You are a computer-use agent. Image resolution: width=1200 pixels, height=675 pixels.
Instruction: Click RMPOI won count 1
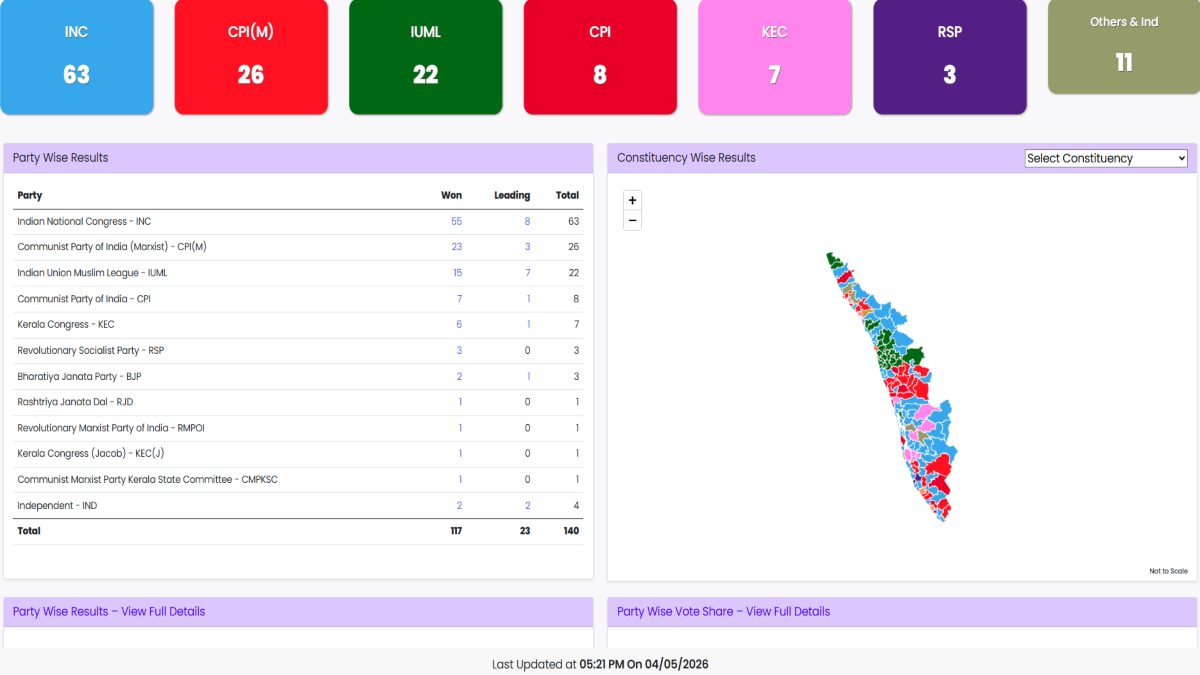click(460, 428)
